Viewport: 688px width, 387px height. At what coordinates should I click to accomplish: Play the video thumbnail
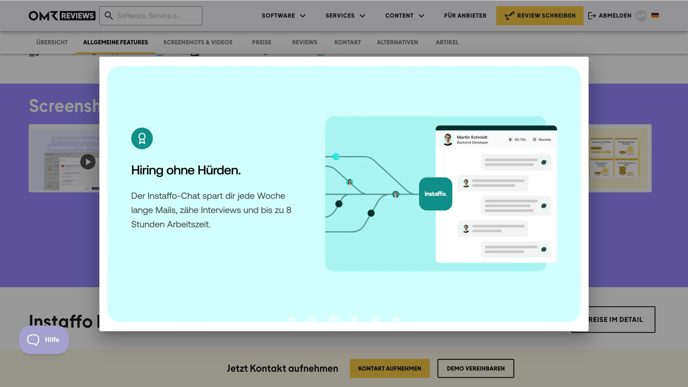[x=88, y=162]
